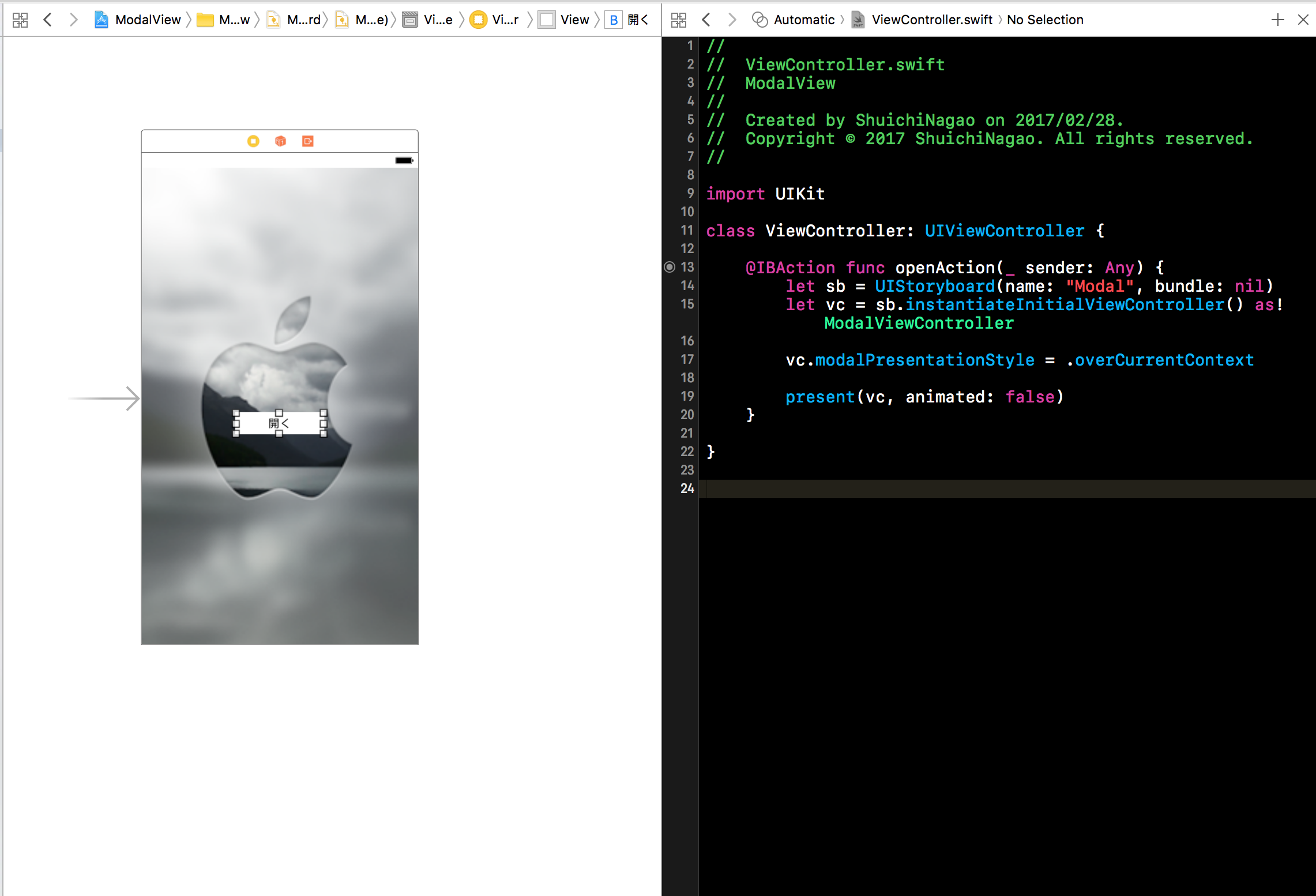Close the assistant editor pane

[x=1303, y=20]
